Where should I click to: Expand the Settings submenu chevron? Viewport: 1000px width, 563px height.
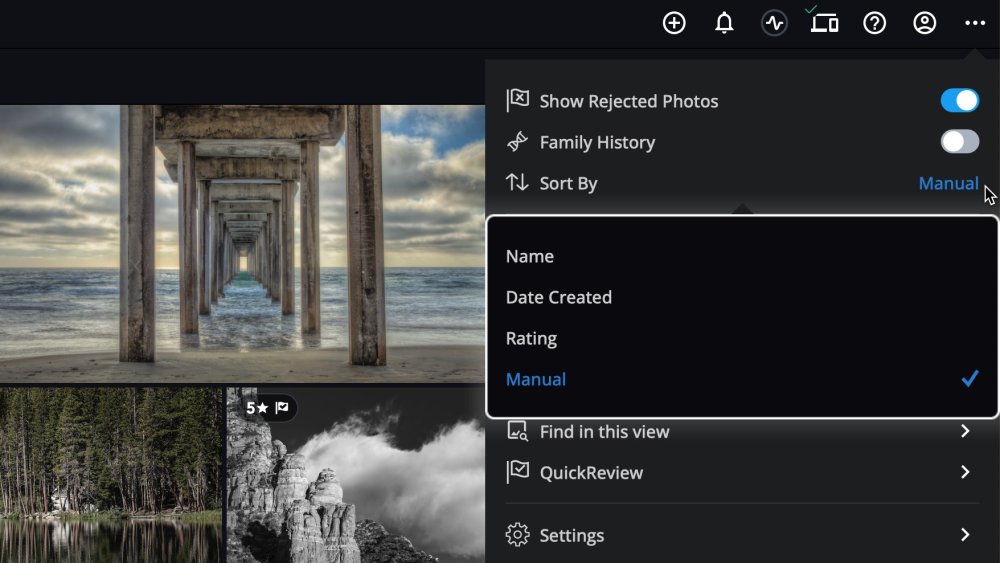pos(965,535)
